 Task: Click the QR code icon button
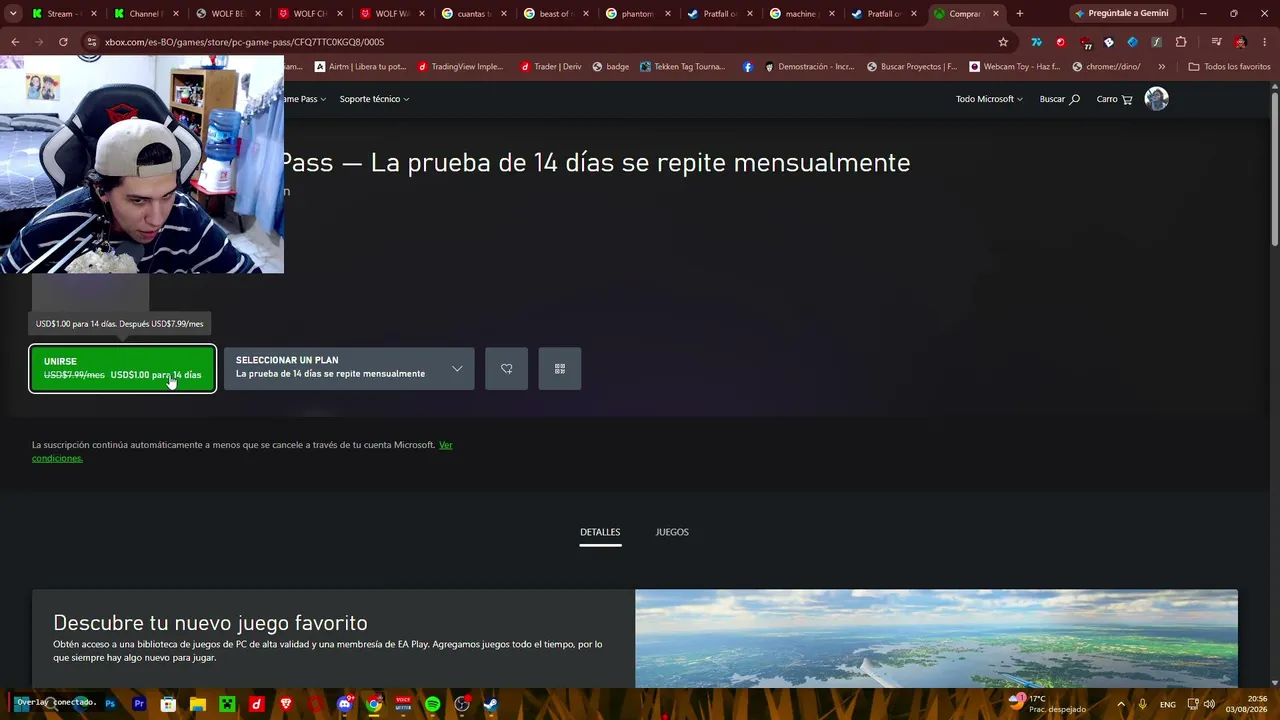pos(560,368)
